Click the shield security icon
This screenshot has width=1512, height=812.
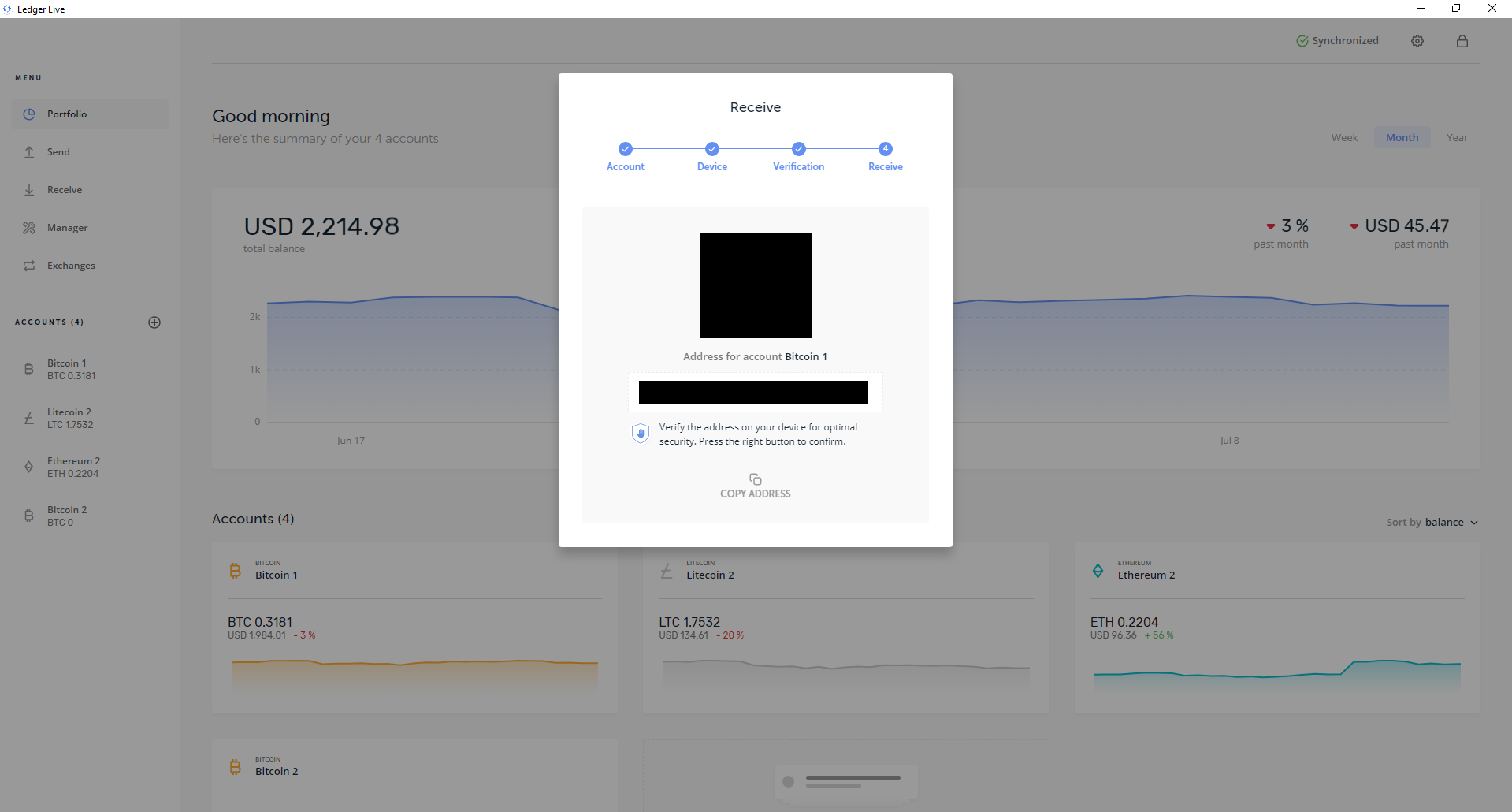(x=641, y=434)
